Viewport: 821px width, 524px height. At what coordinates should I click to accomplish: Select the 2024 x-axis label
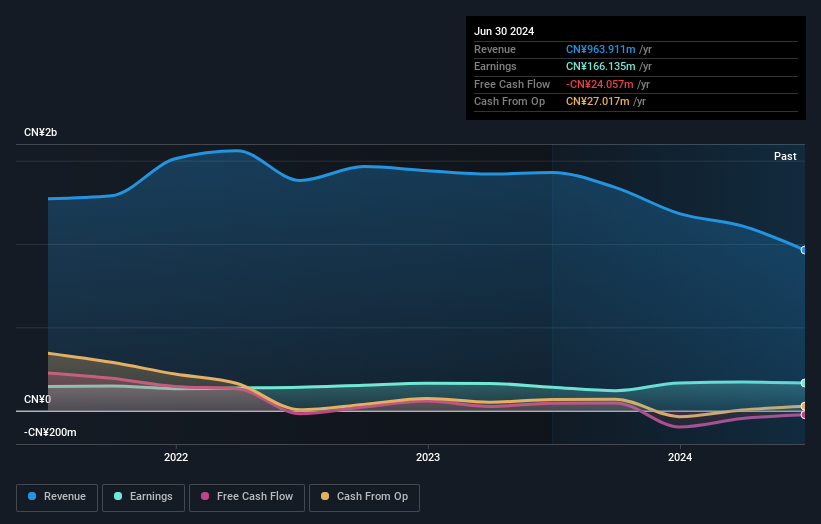(x=680, y=457)
